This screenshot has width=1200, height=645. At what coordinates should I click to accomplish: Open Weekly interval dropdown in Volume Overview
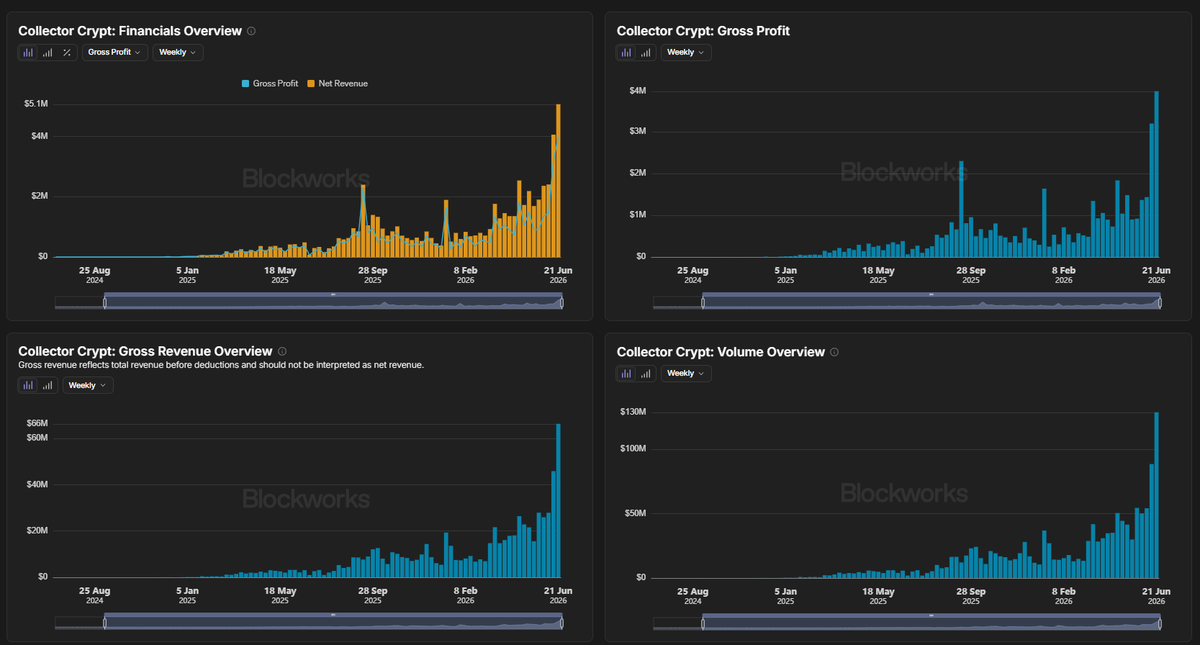686,373
